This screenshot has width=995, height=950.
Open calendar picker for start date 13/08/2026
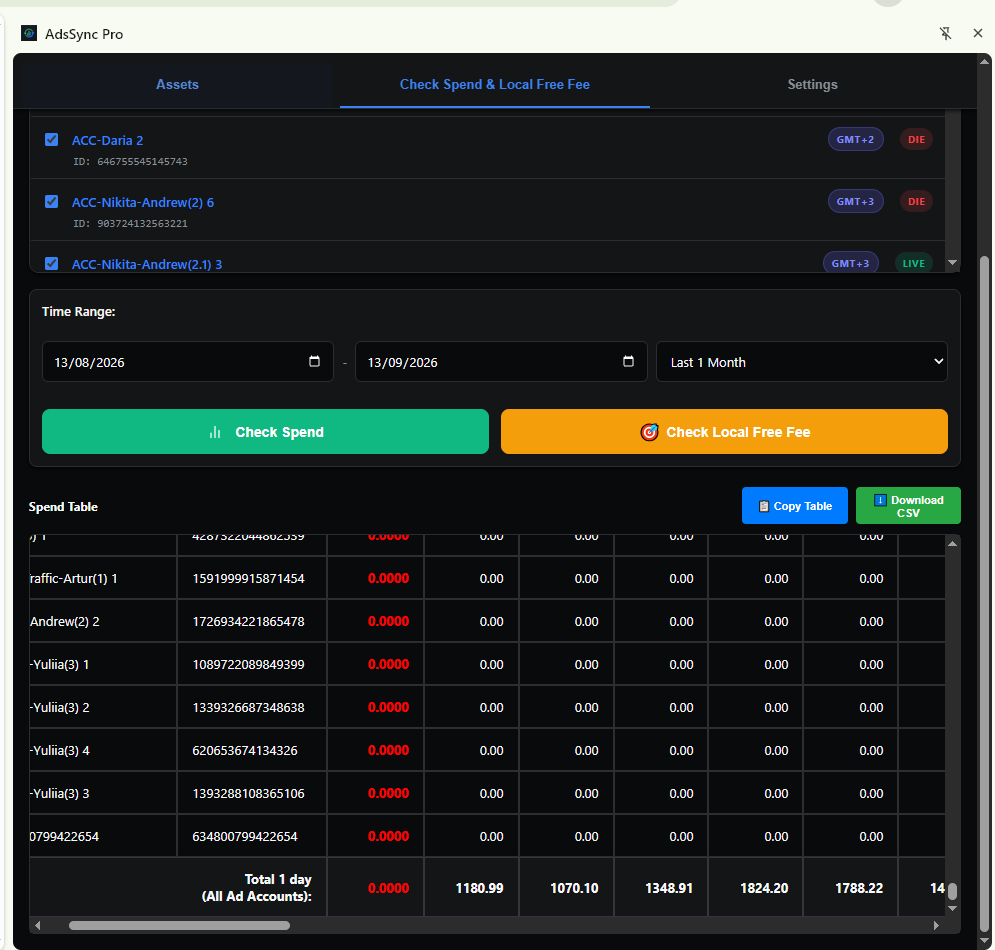click(x=314, y=361)
